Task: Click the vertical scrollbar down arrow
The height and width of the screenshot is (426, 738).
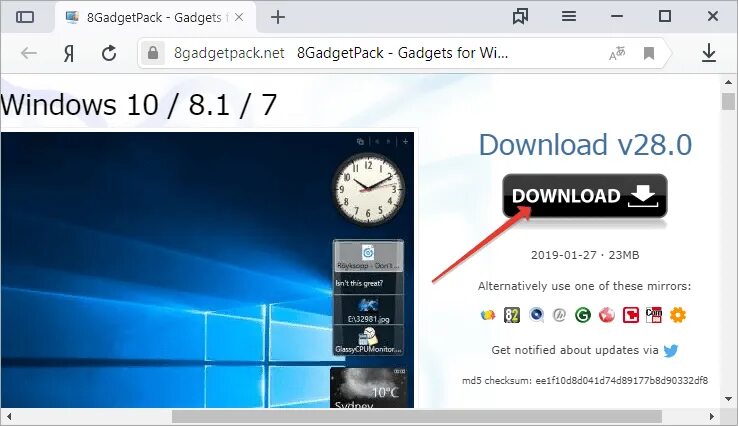Action: (728, 399)
